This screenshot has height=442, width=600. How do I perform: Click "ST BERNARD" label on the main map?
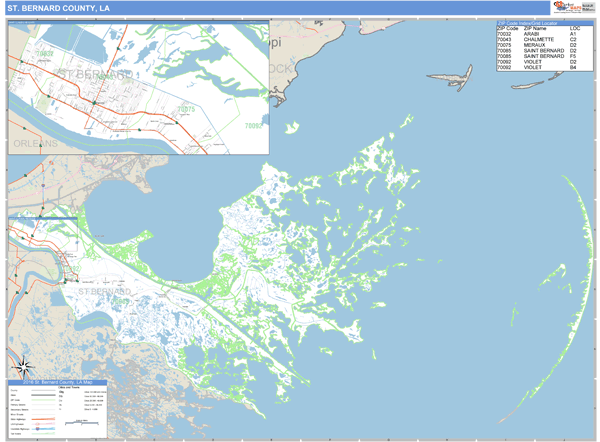pos(104,292)
